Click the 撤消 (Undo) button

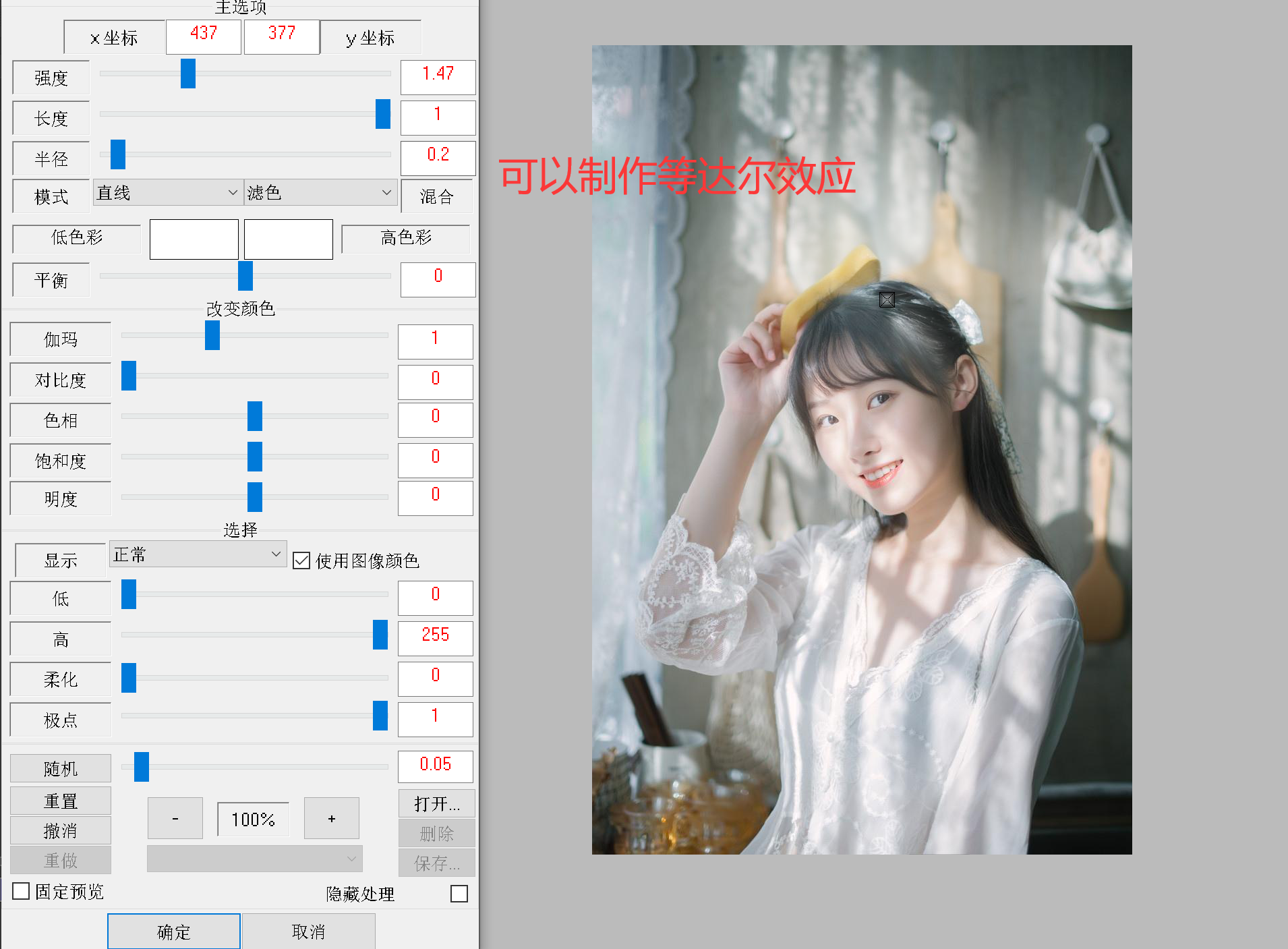(x=60, y=830)
